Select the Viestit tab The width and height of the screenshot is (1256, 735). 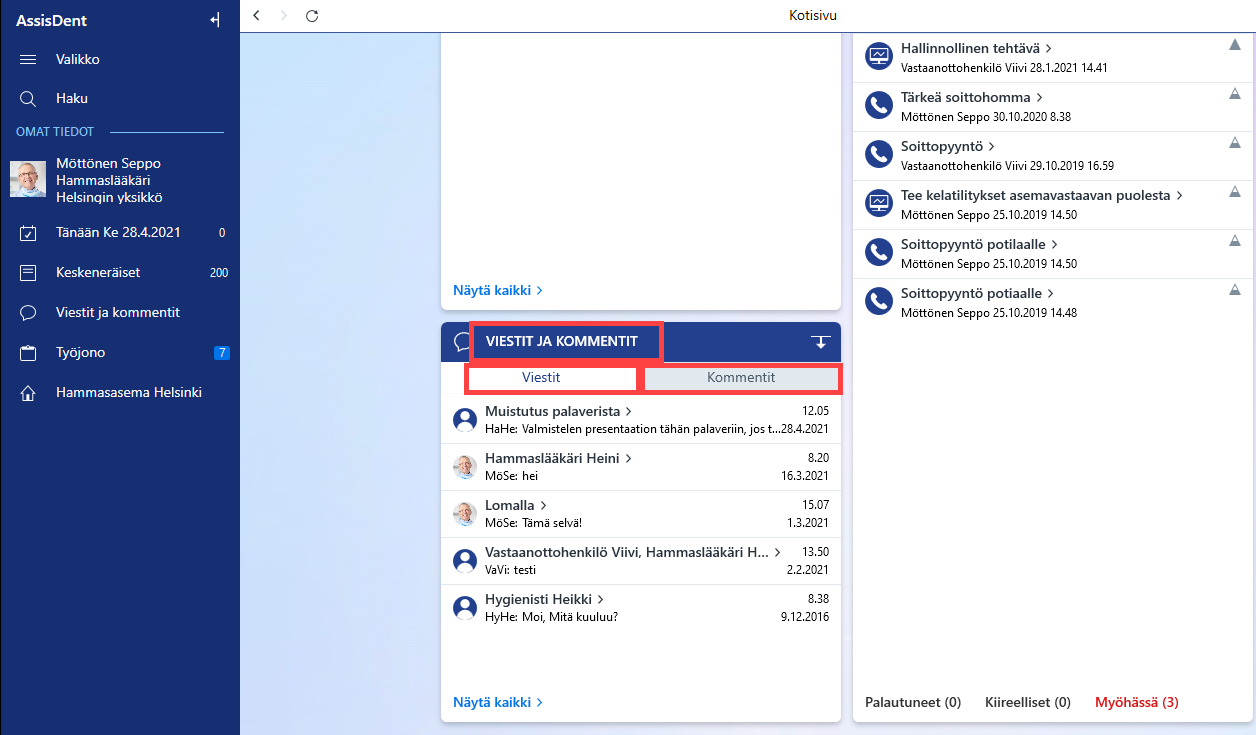pyautogui.click(x=541, y=378)
